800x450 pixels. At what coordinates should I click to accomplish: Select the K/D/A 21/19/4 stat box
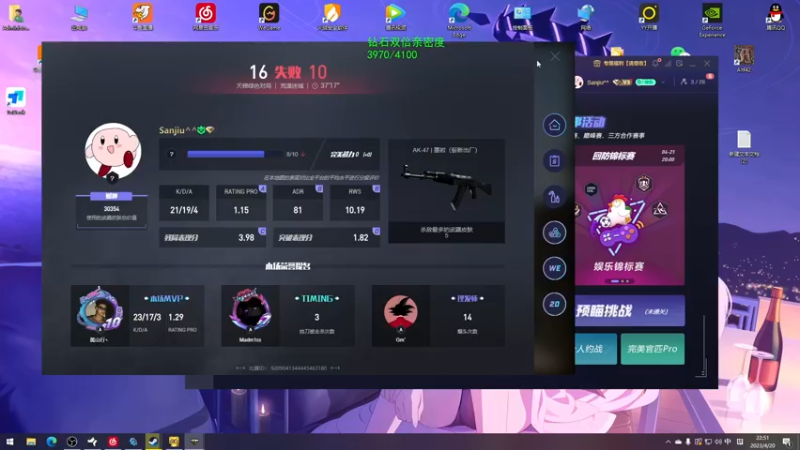(184, 203)
